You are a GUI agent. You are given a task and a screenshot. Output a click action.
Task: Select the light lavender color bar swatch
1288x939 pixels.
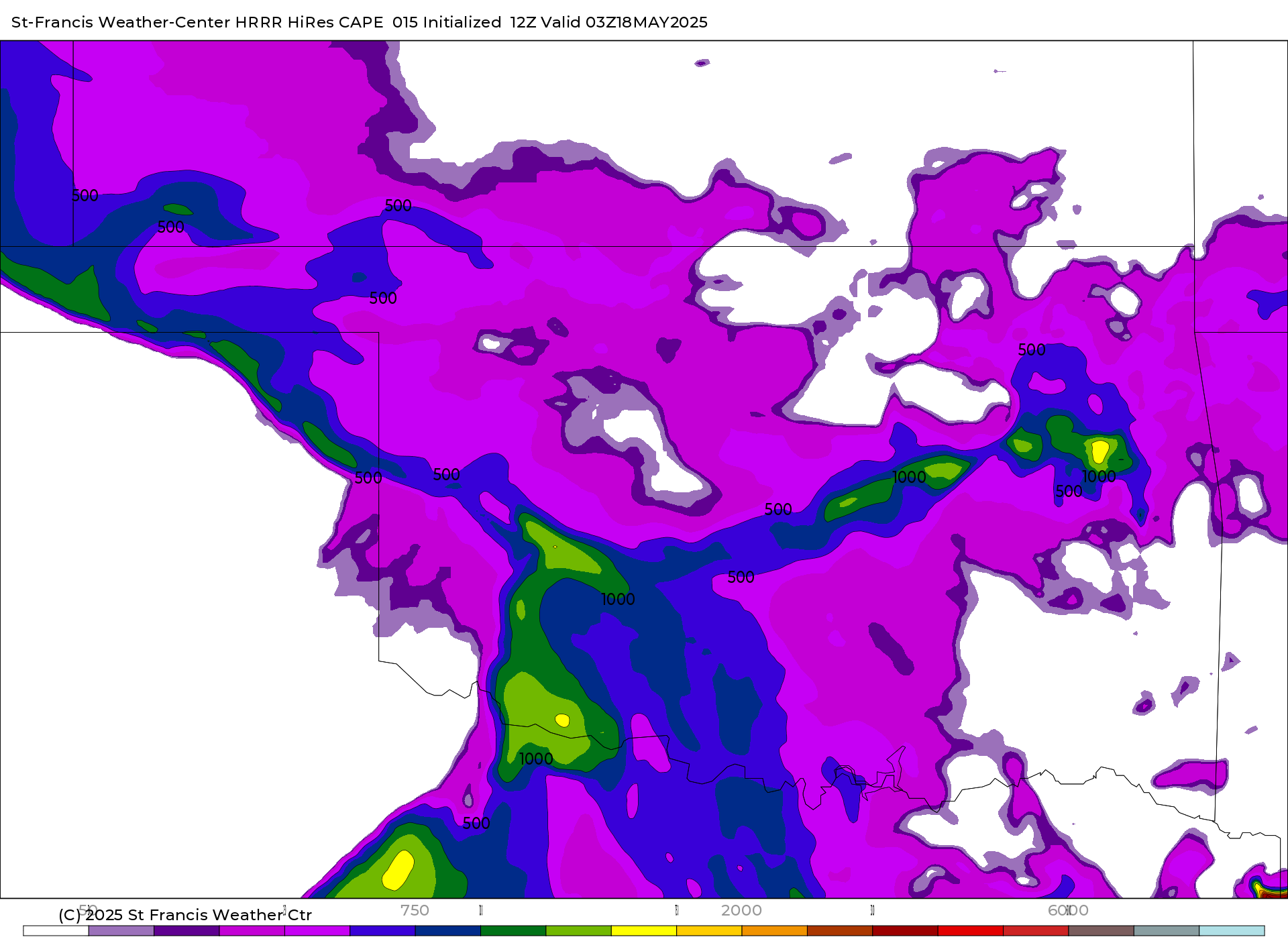point(121,931)
